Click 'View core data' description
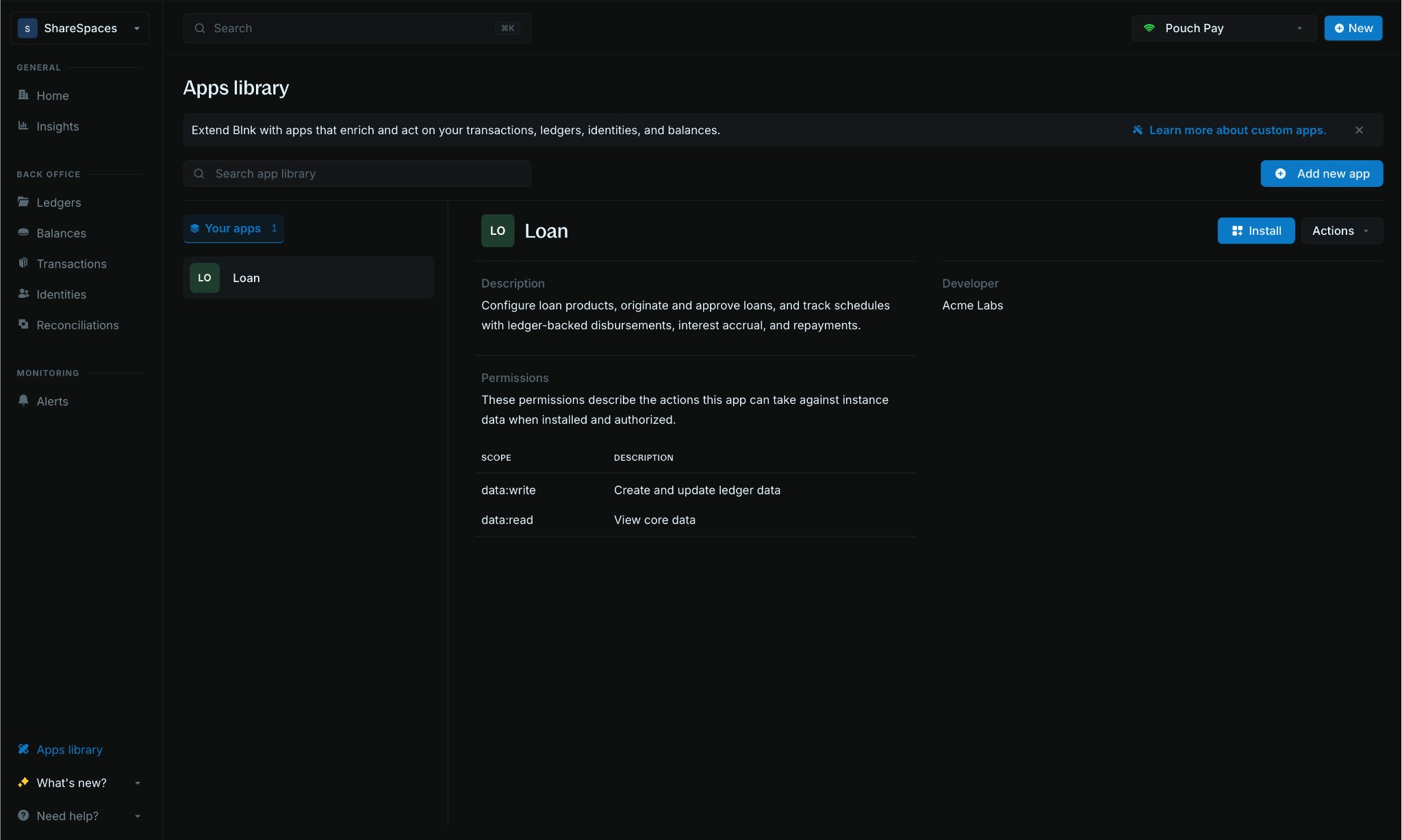Viewport: 1402px width, 840px height. [654, 520]
